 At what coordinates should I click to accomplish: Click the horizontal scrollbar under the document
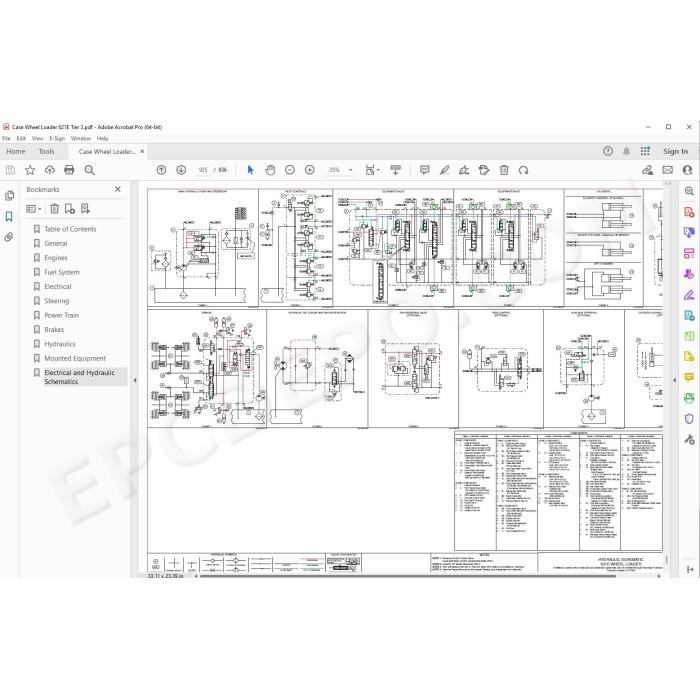[x=407, y=576]
